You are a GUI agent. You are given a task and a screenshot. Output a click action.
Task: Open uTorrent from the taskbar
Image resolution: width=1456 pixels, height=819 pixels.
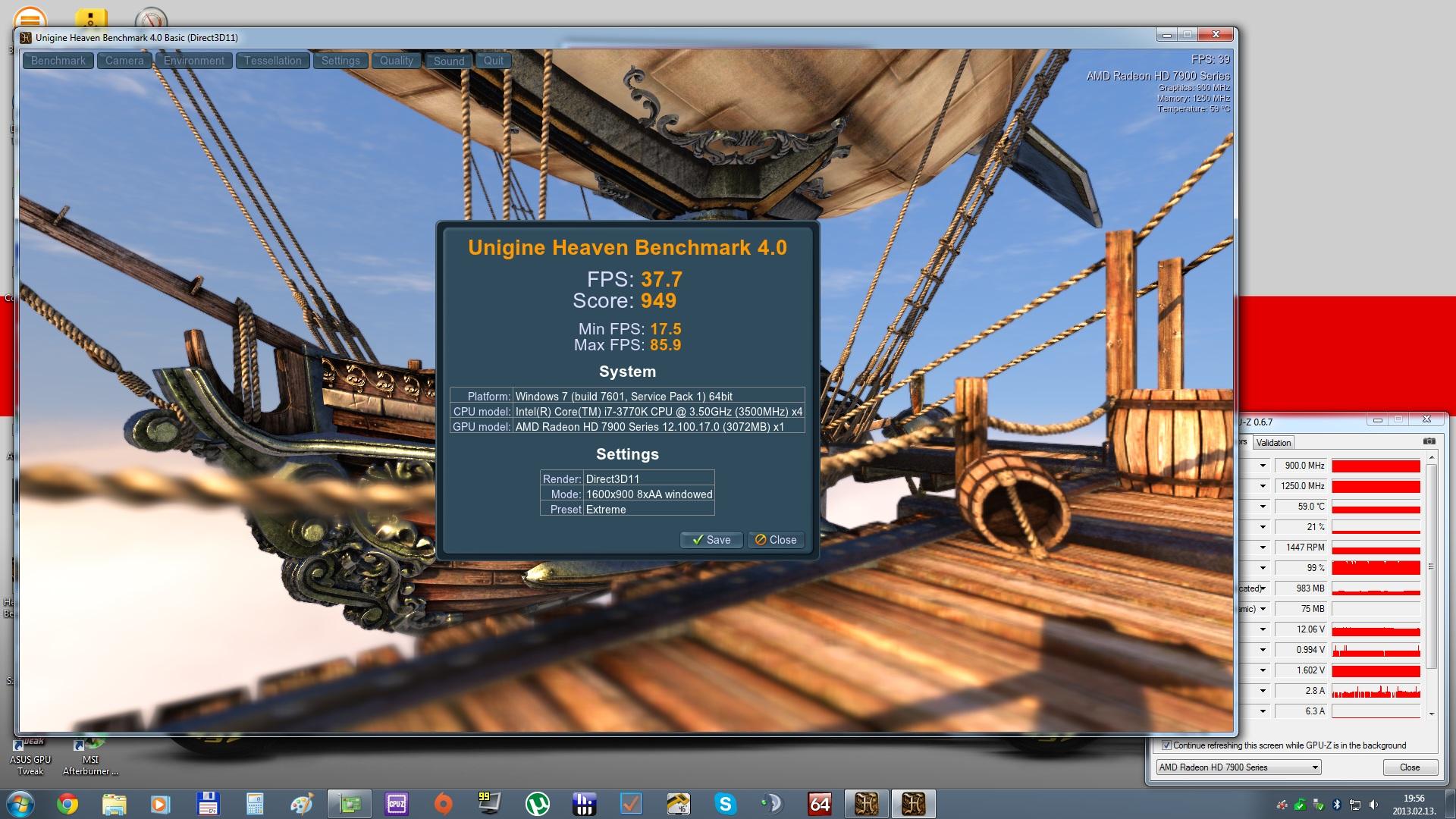538,804
